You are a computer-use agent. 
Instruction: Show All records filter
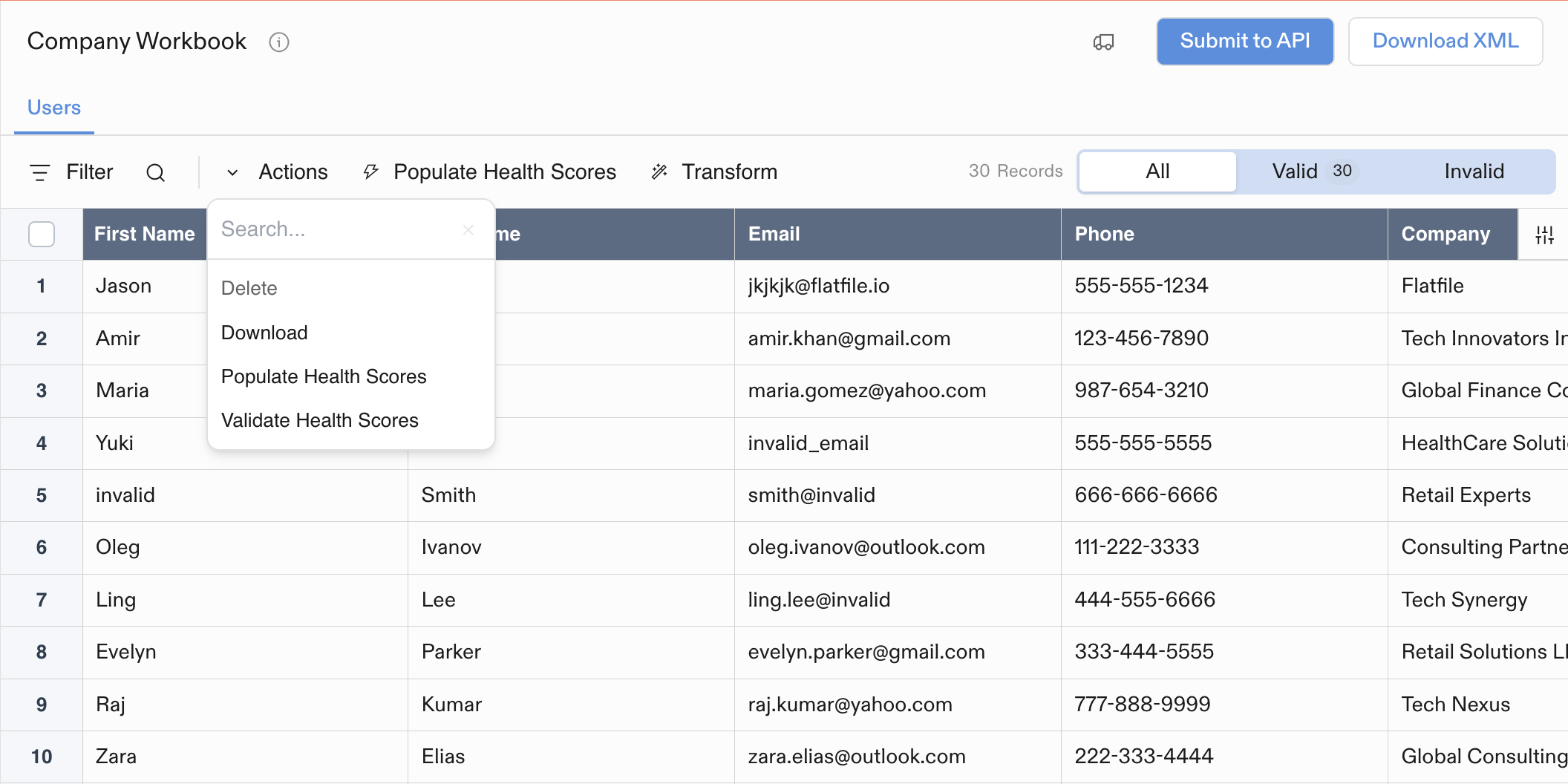(x=1157, y=171)
